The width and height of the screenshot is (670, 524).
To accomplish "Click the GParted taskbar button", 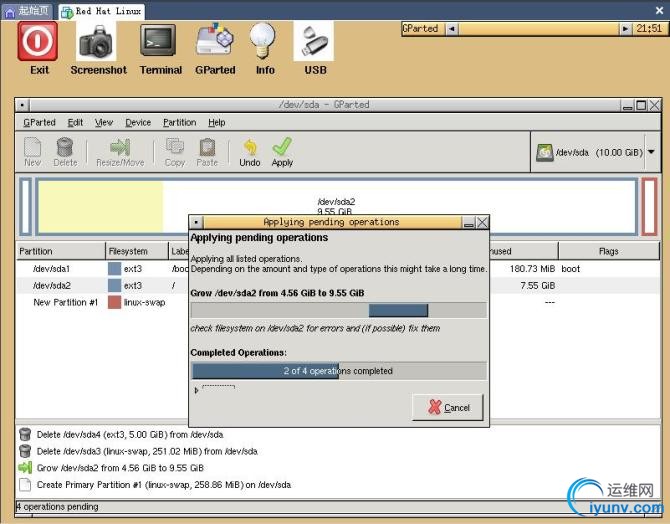I will tap(422, 29).
